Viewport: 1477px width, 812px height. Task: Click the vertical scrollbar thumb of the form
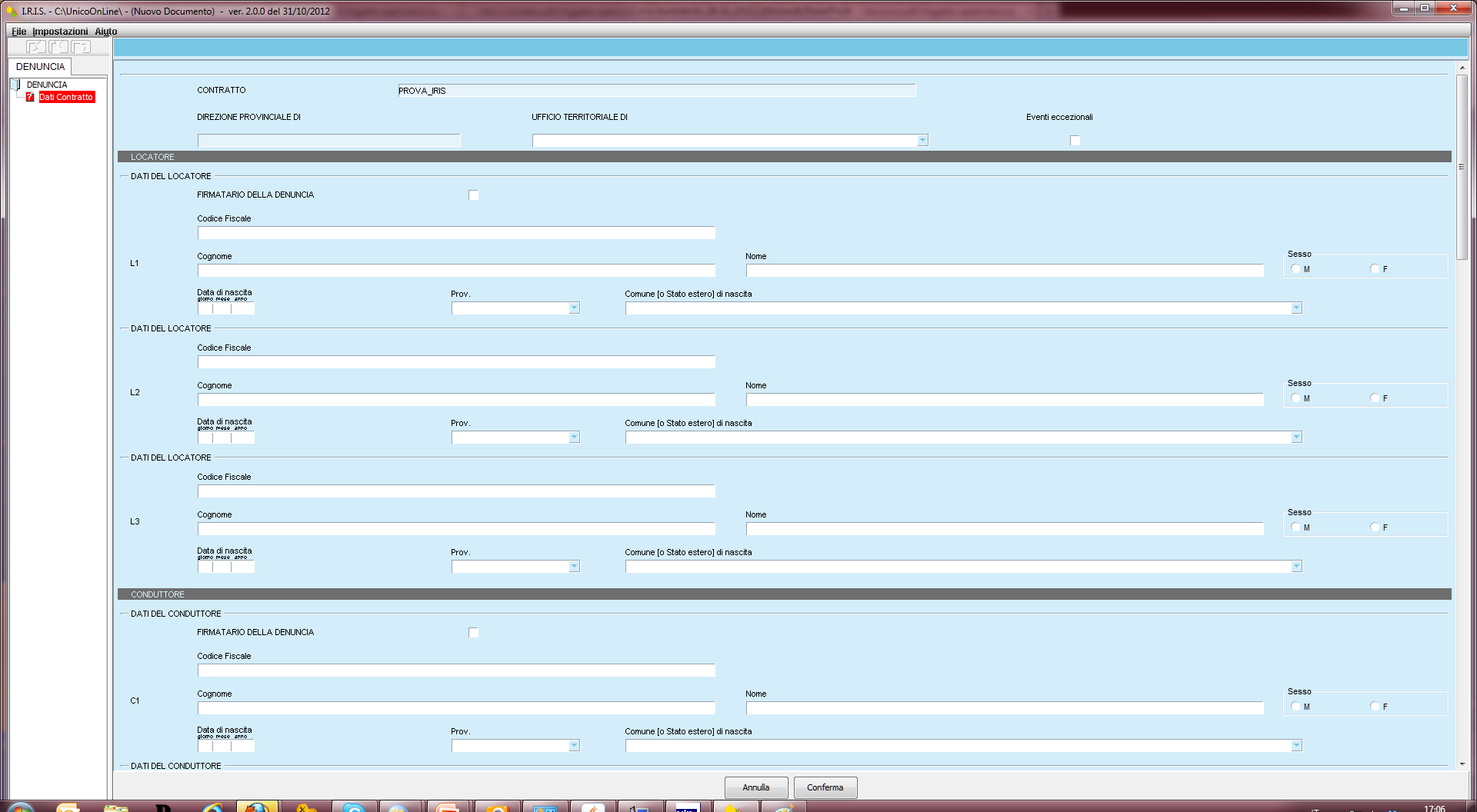(x=1462, y=167)
